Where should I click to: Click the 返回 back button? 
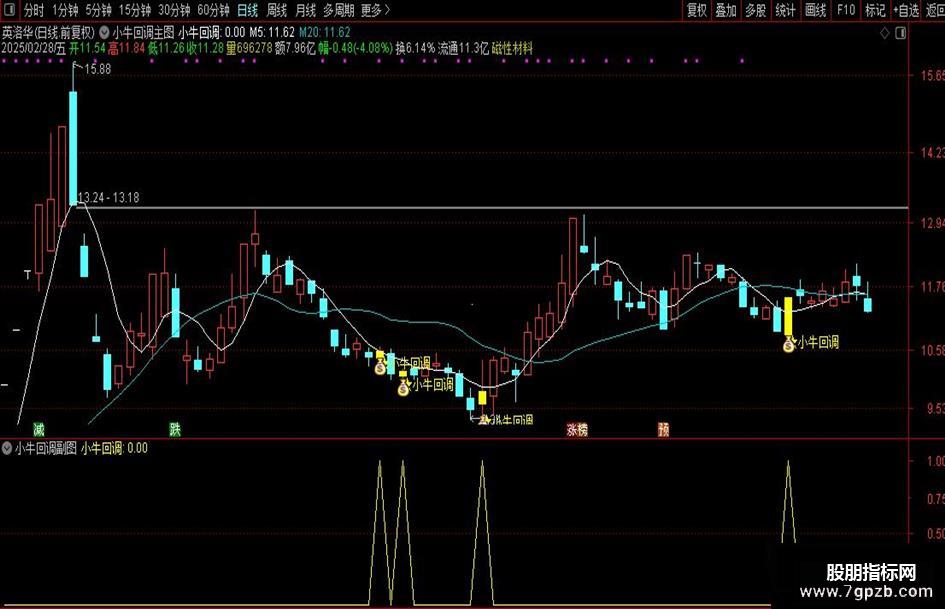click(935, 10)
